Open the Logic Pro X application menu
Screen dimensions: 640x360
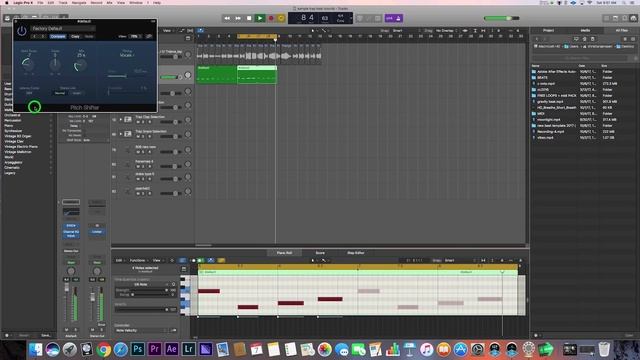coord(23,2)
